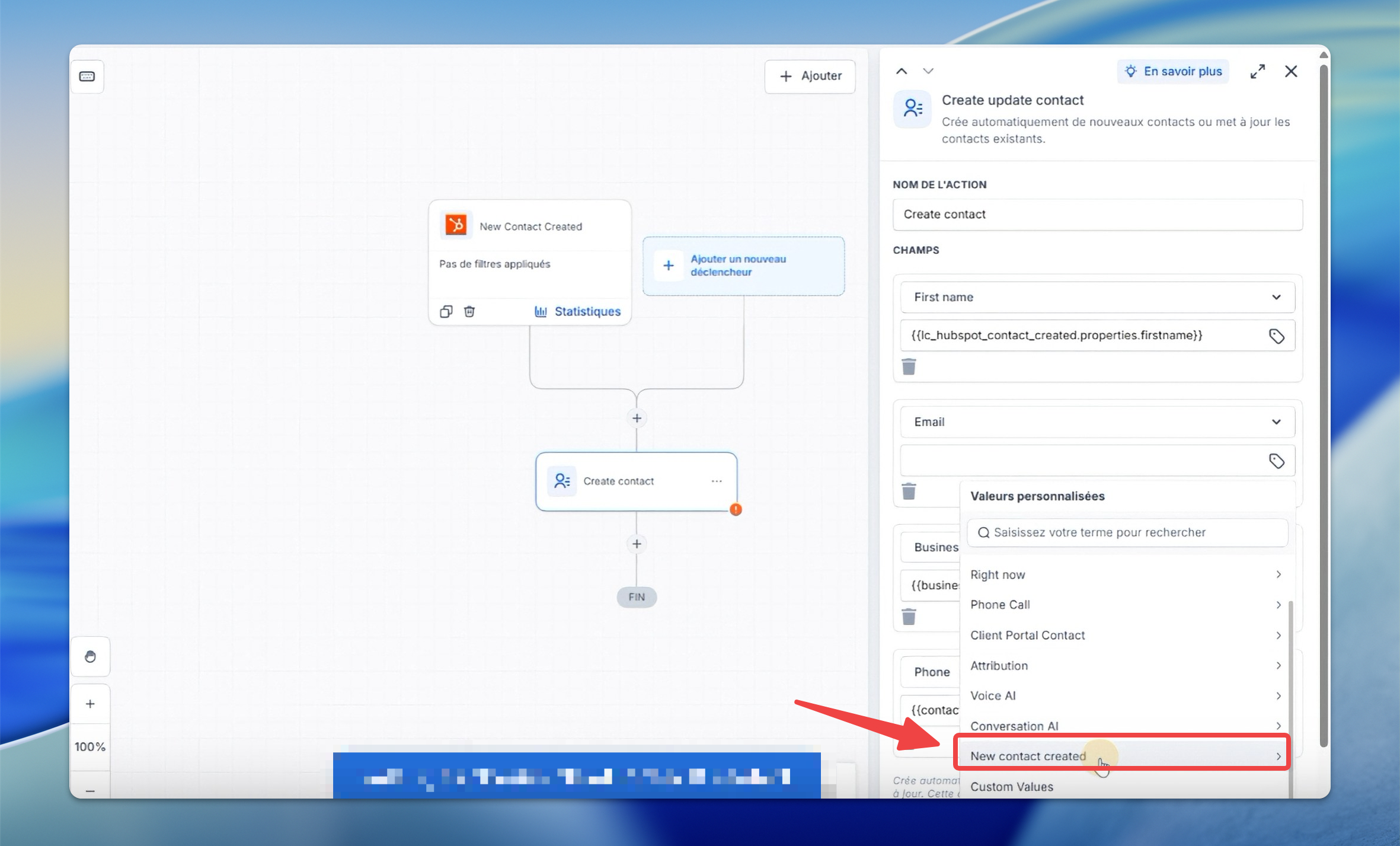Expand the side panel to full size

(x=1258, y=71)
